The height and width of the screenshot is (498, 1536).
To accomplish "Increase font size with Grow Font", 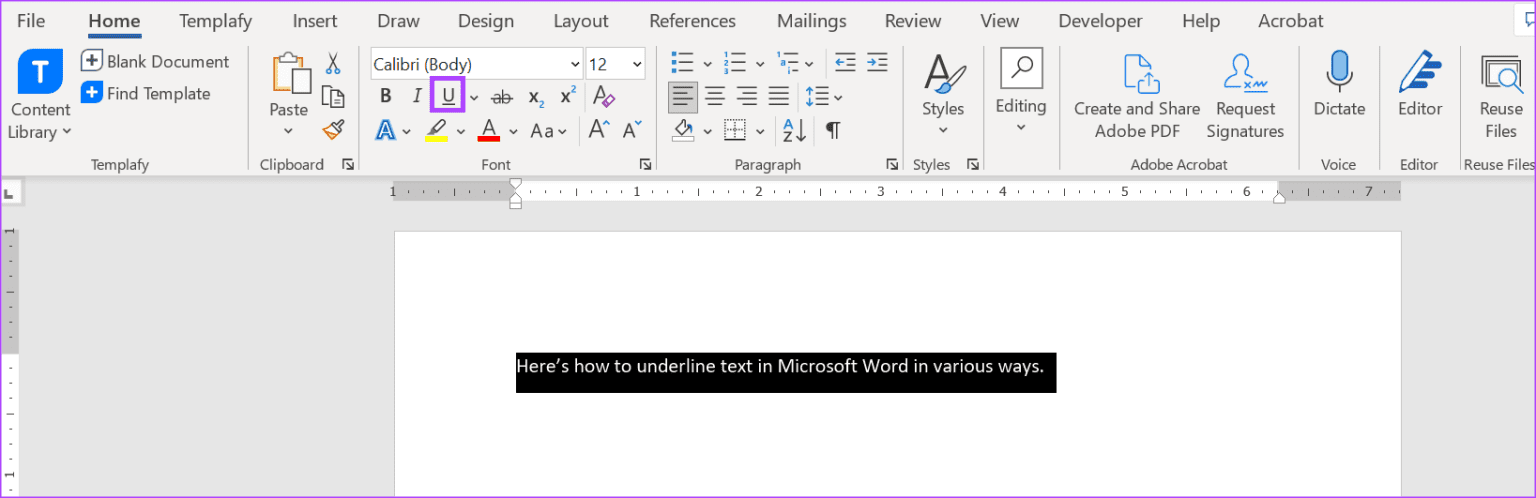I will (x=599, y=130).
